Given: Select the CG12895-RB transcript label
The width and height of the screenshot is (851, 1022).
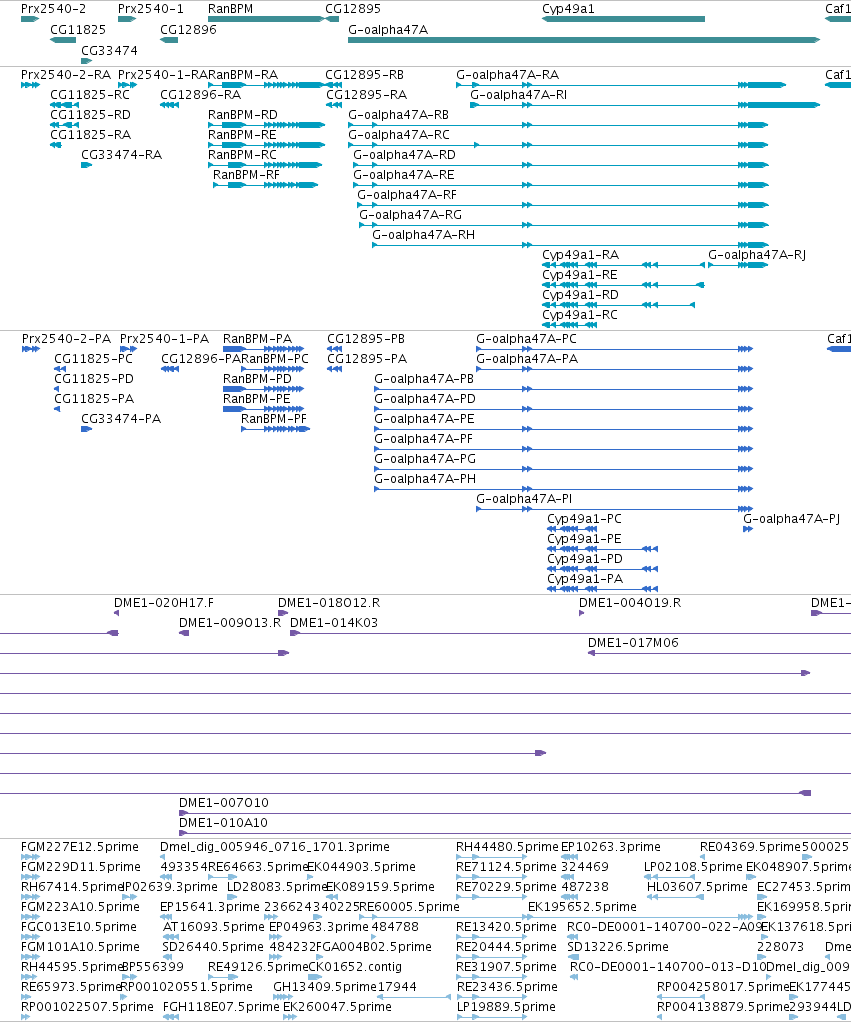Looking at the screenshot, I should (x=365, y=75).
